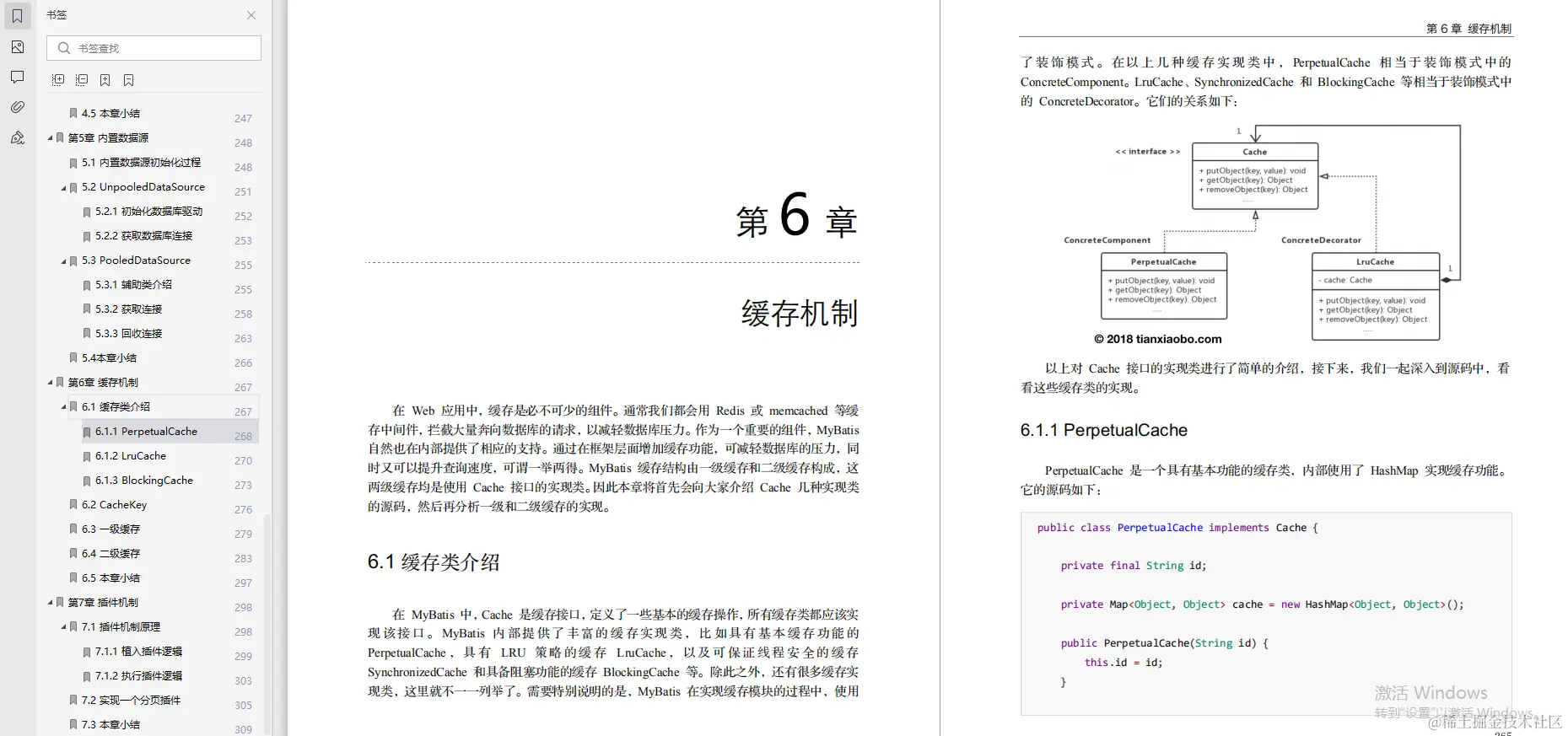Add a new bookmark icon
Viewport: 1568px width, 736px height.
[x=105, y=80]
